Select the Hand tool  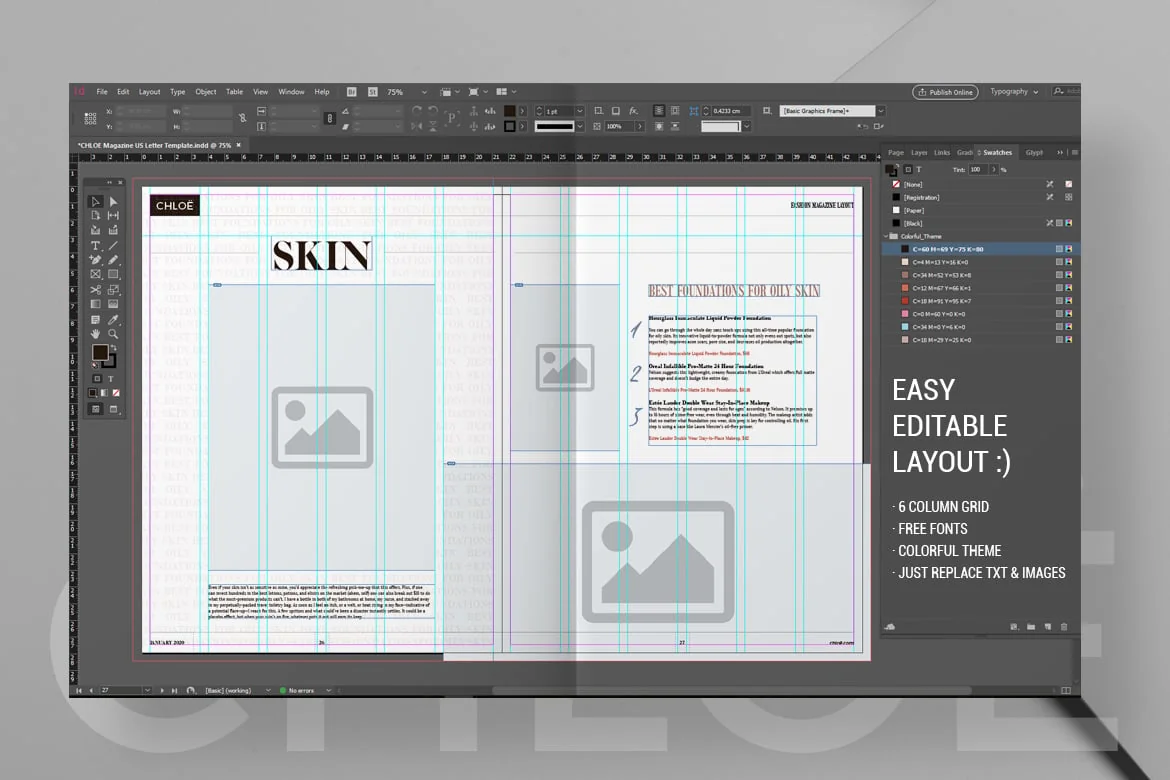96,334
